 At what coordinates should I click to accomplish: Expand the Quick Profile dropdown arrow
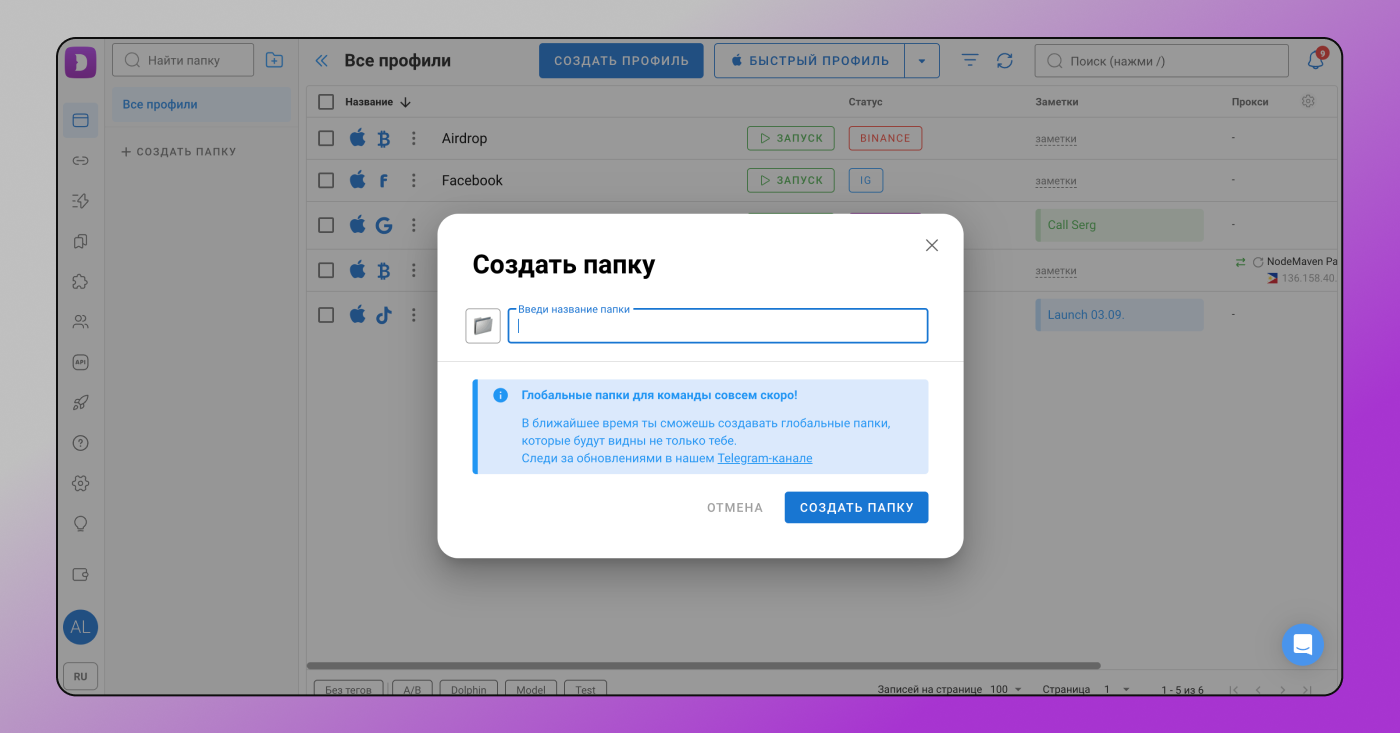tap(923, 60)
